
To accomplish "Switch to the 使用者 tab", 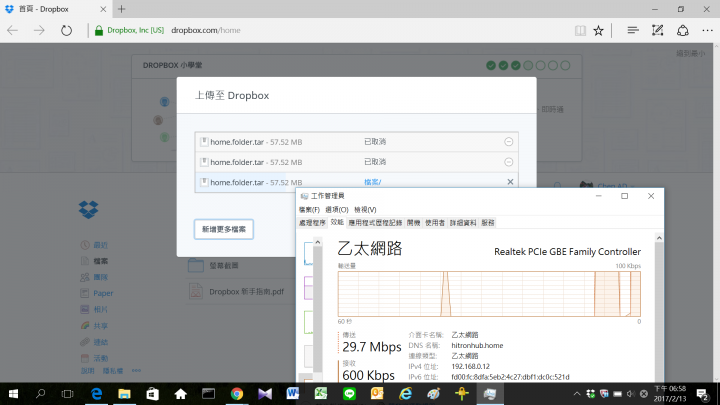I will (x=434, y=223).
